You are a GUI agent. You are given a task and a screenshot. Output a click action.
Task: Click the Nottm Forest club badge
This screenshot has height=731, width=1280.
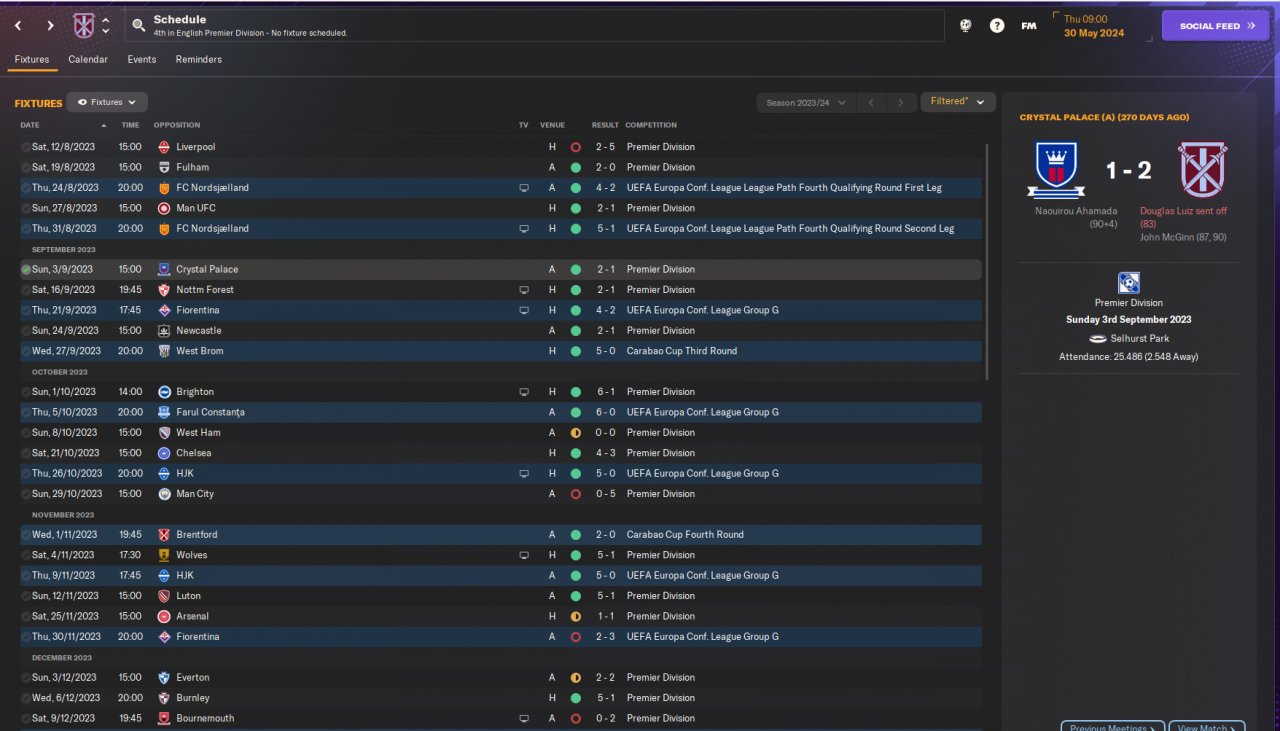(164, 290)
